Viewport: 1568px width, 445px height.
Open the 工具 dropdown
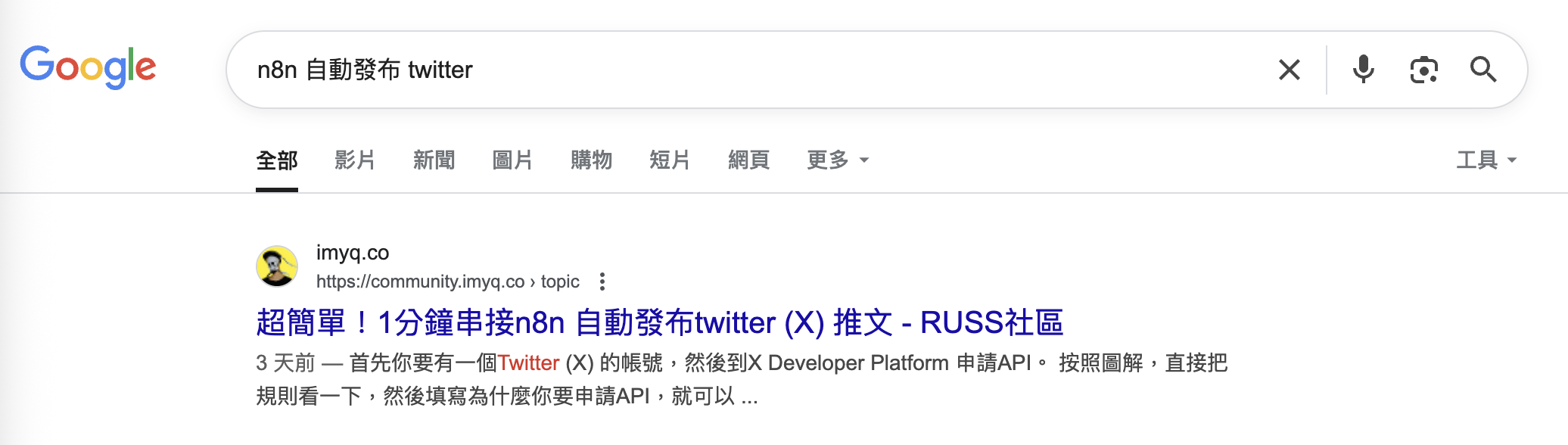[x=1486, y=160]
